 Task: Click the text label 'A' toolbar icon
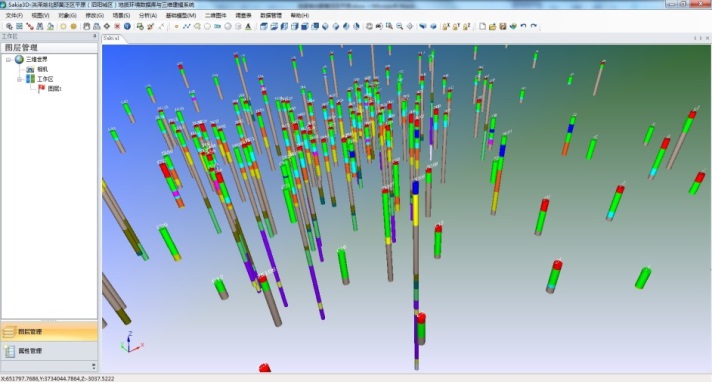(x=248, y=26)
